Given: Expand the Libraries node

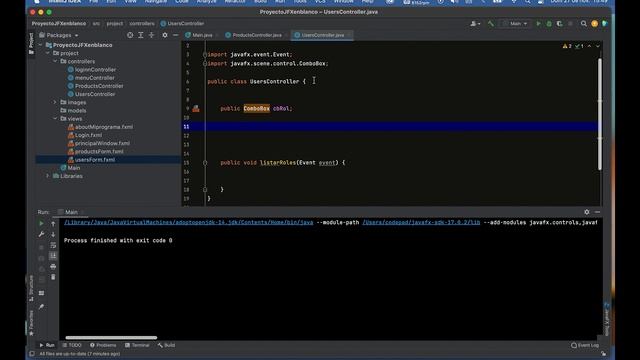Looking at the screenshot, I should (x=48, y=176).
